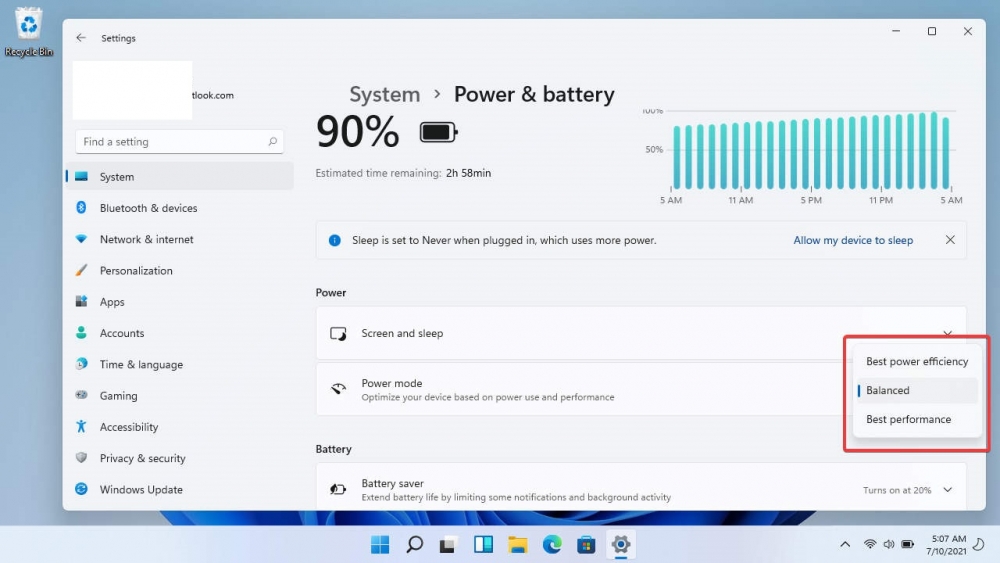The image size is (1000, 563).
Task: Open File Explorer from the taskbar
Action: [x=517, y=545]
